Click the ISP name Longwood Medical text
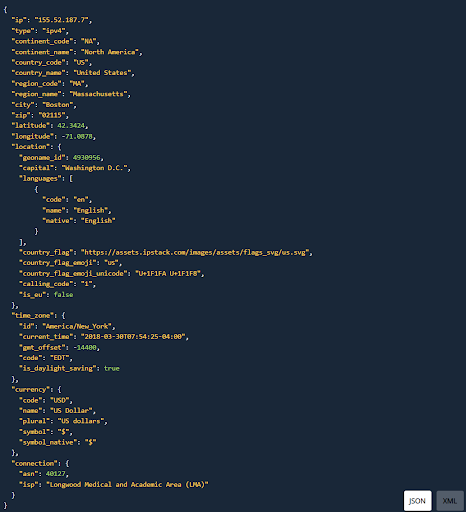The height and width of the screenshot is (512, 466). (x=127, y=484)
